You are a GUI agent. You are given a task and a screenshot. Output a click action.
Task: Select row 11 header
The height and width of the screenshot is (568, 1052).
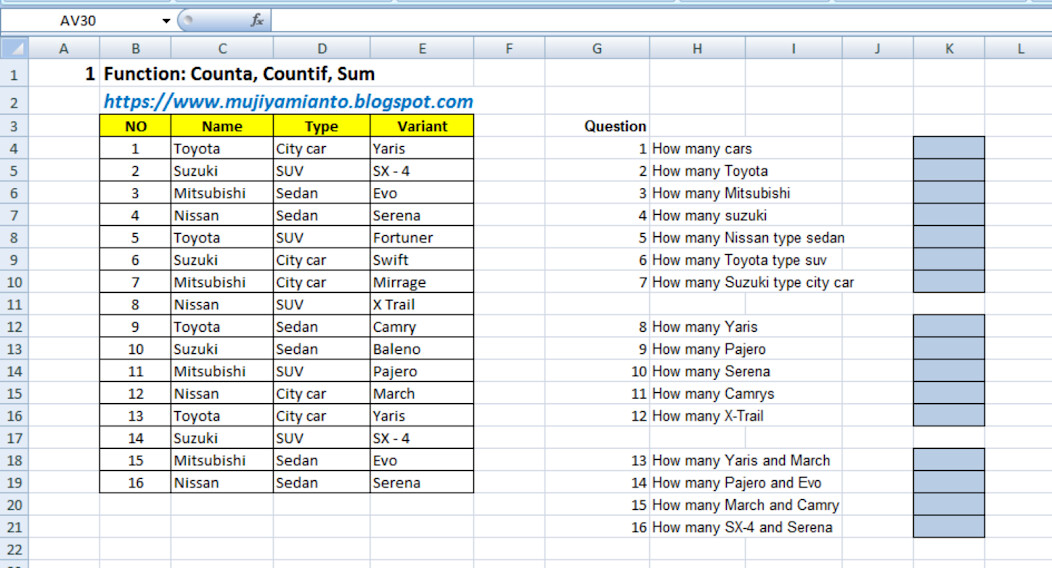click(x=14, y=304)
